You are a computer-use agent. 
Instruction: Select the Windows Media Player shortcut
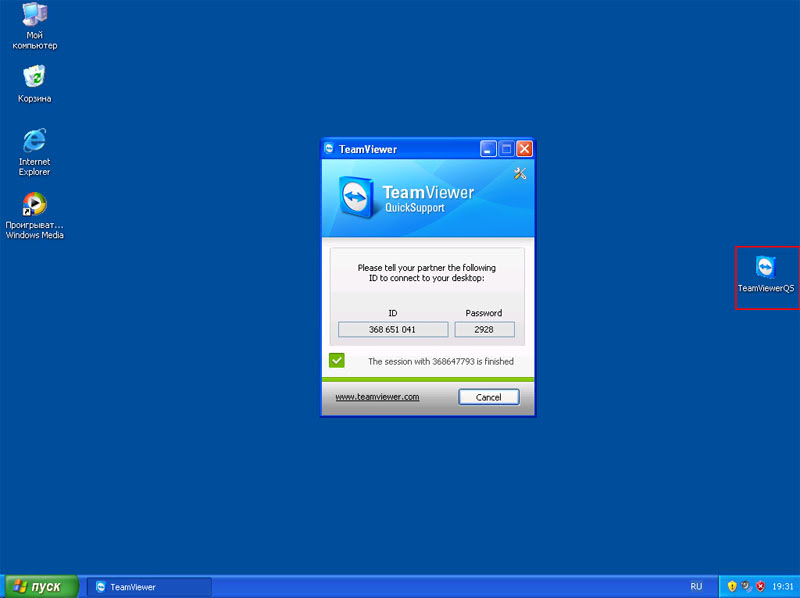click(35, 215)
